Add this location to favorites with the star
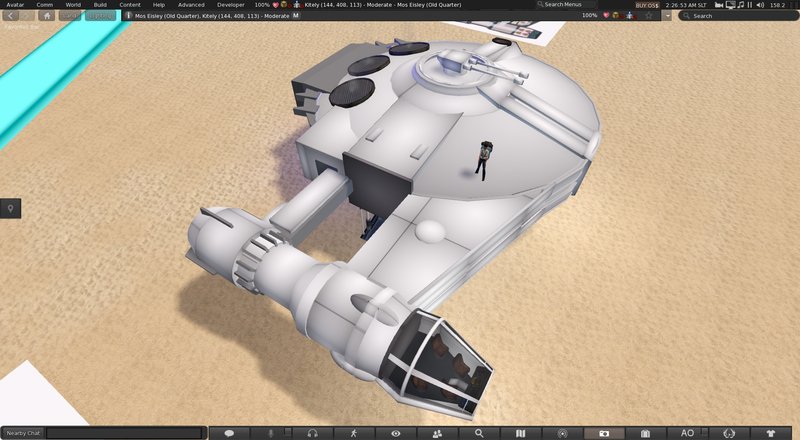 pos(648,16)
